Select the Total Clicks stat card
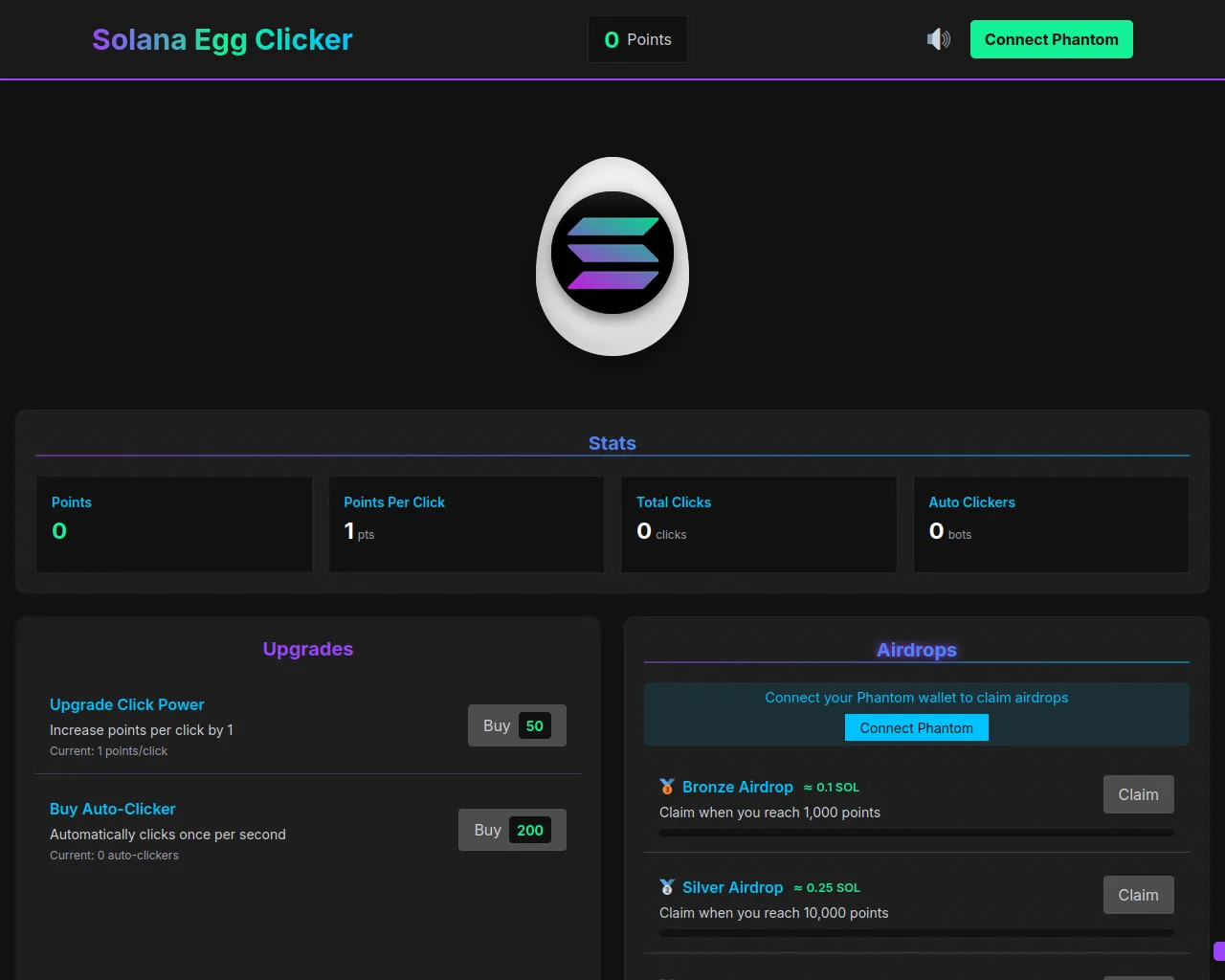The width and height of the screenshot is (1225, 980). 759,524
